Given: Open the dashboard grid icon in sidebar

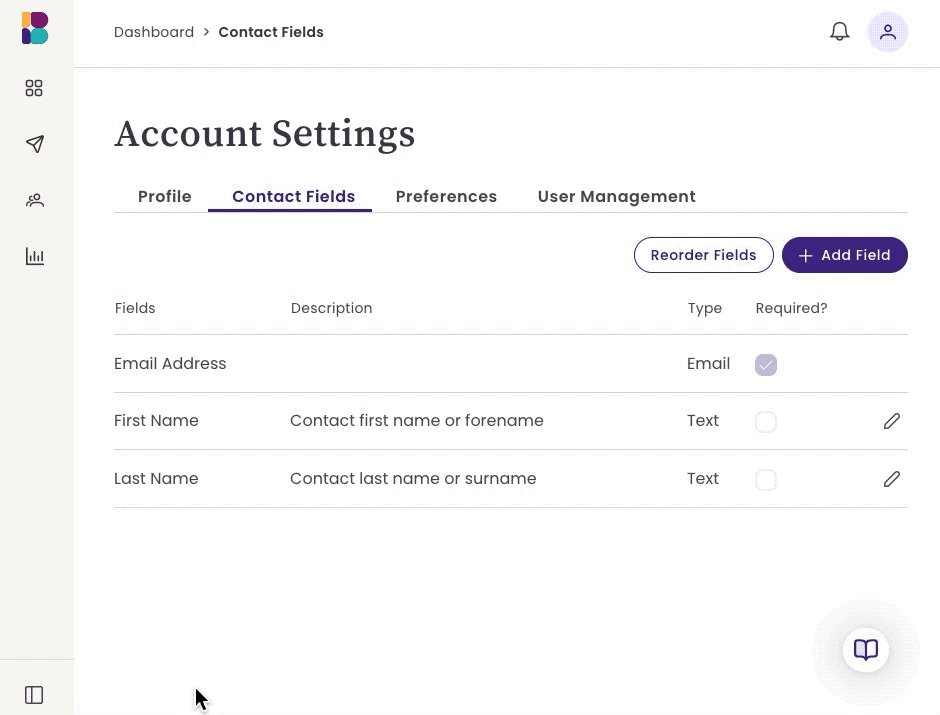Looking at the screenshot, I should [x=34, y=88].
